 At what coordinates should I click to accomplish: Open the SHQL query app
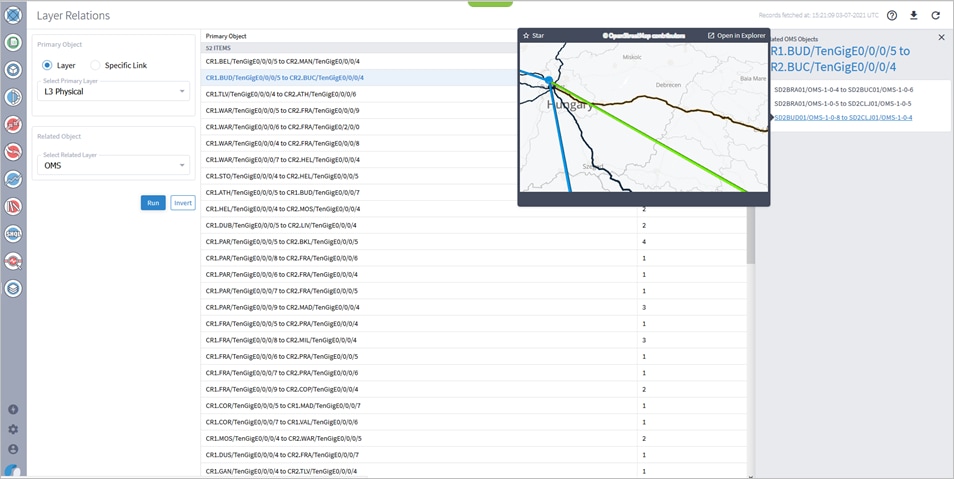coord(13,234)
